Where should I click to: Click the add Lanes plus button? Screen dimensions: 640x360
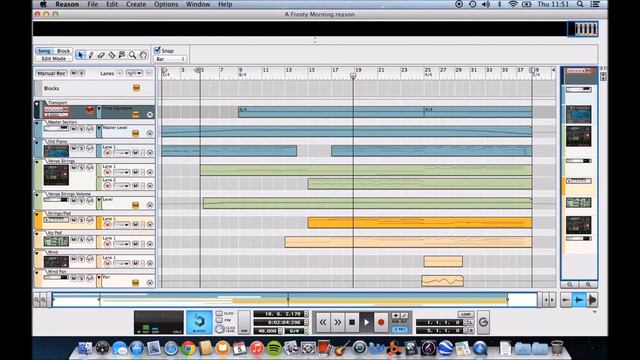120,73
